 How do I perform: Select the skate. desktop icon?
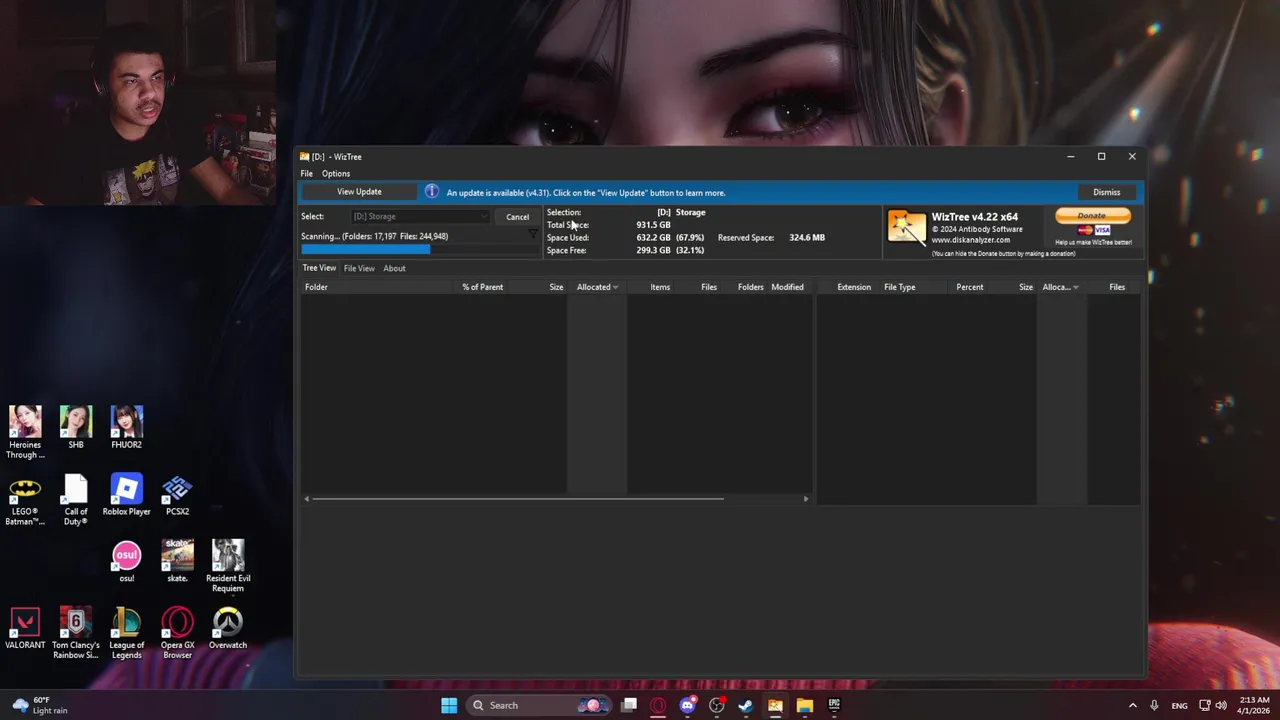(x=177, y=561)
